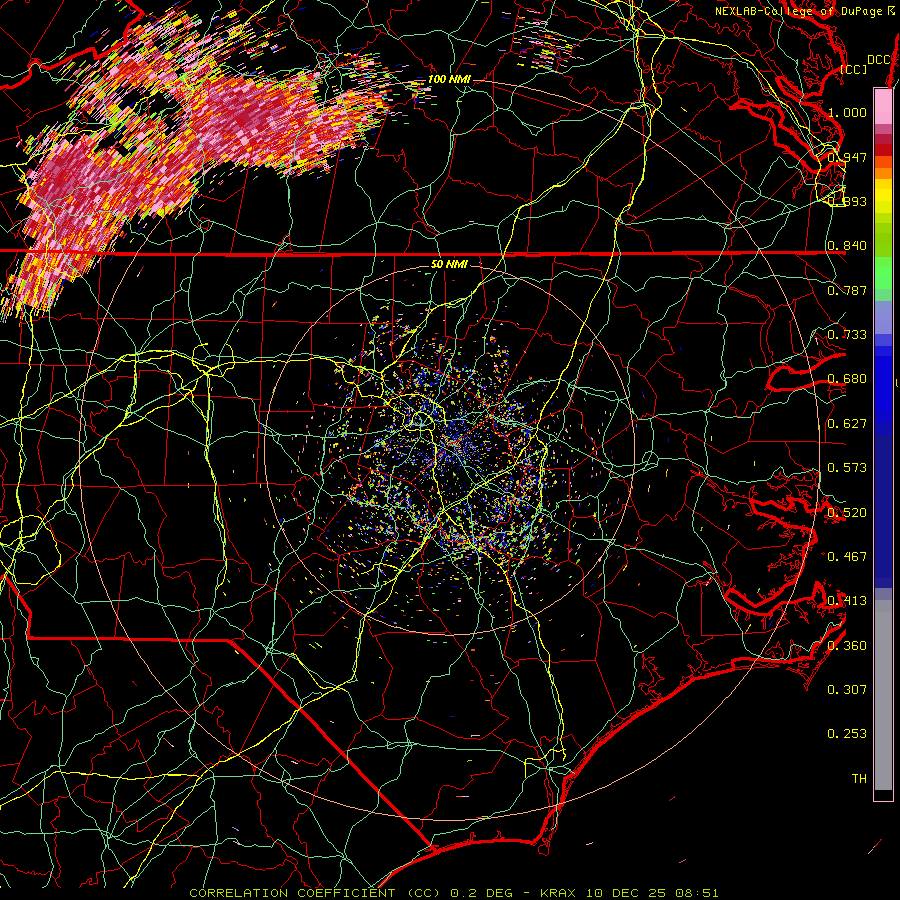Click the 0.520 scale value

[x=847, y=513]
